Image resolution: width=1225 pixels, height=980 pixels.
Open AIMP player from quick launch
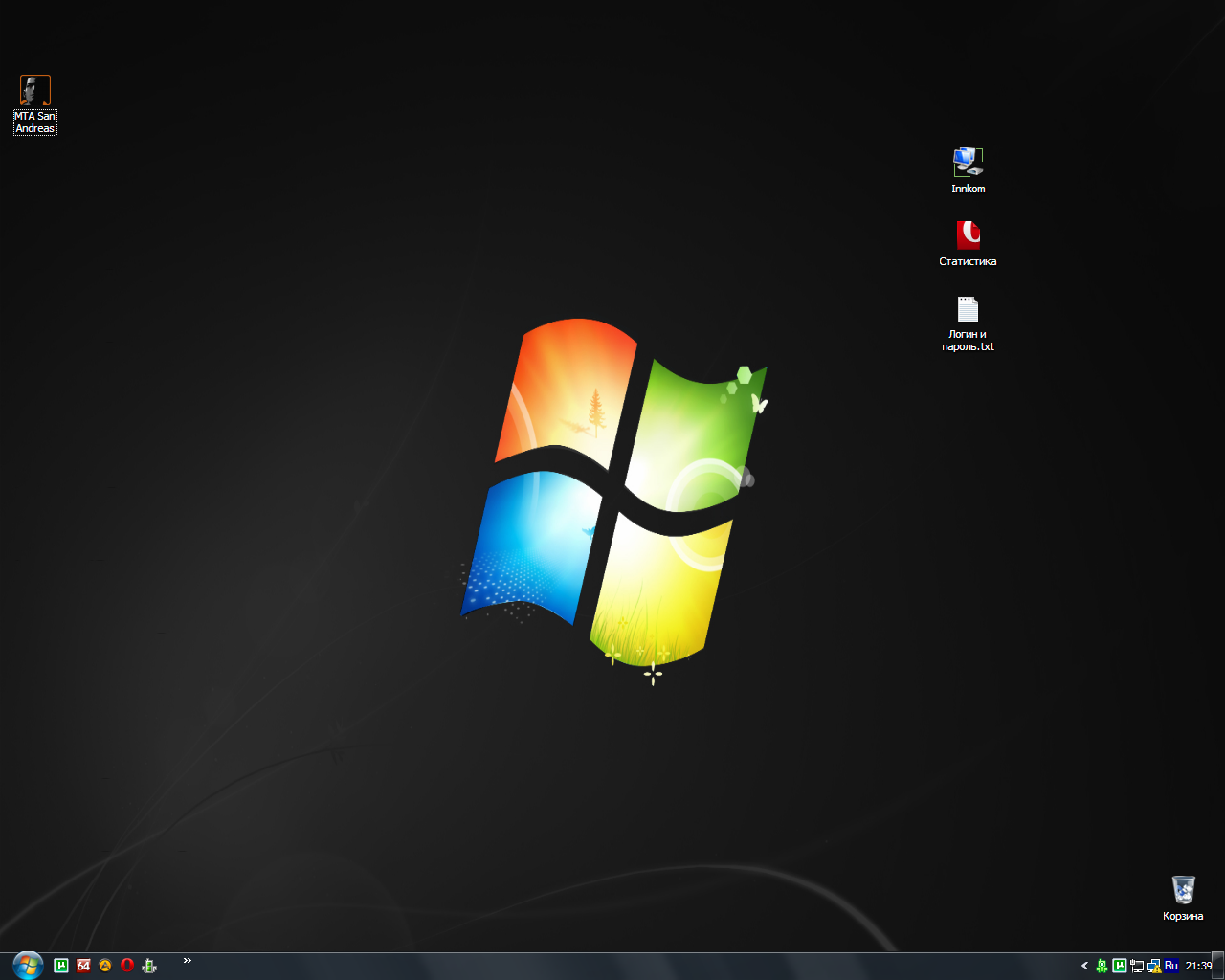pos(105,966)
